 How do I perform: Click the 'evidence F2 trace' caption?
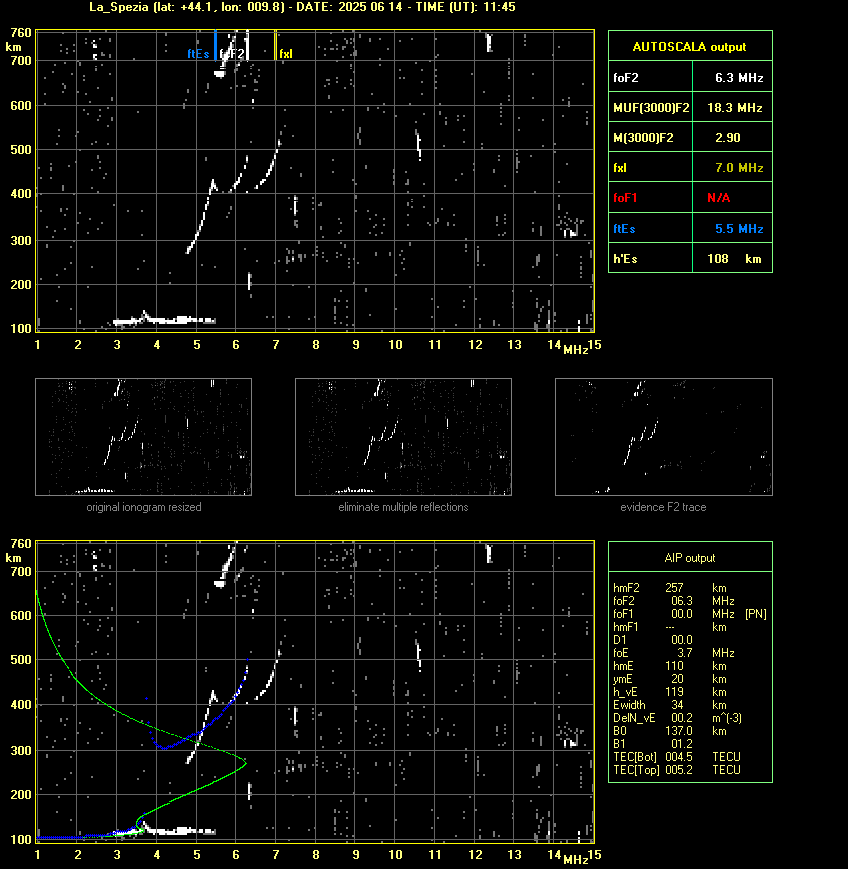[x=663, y=507]
